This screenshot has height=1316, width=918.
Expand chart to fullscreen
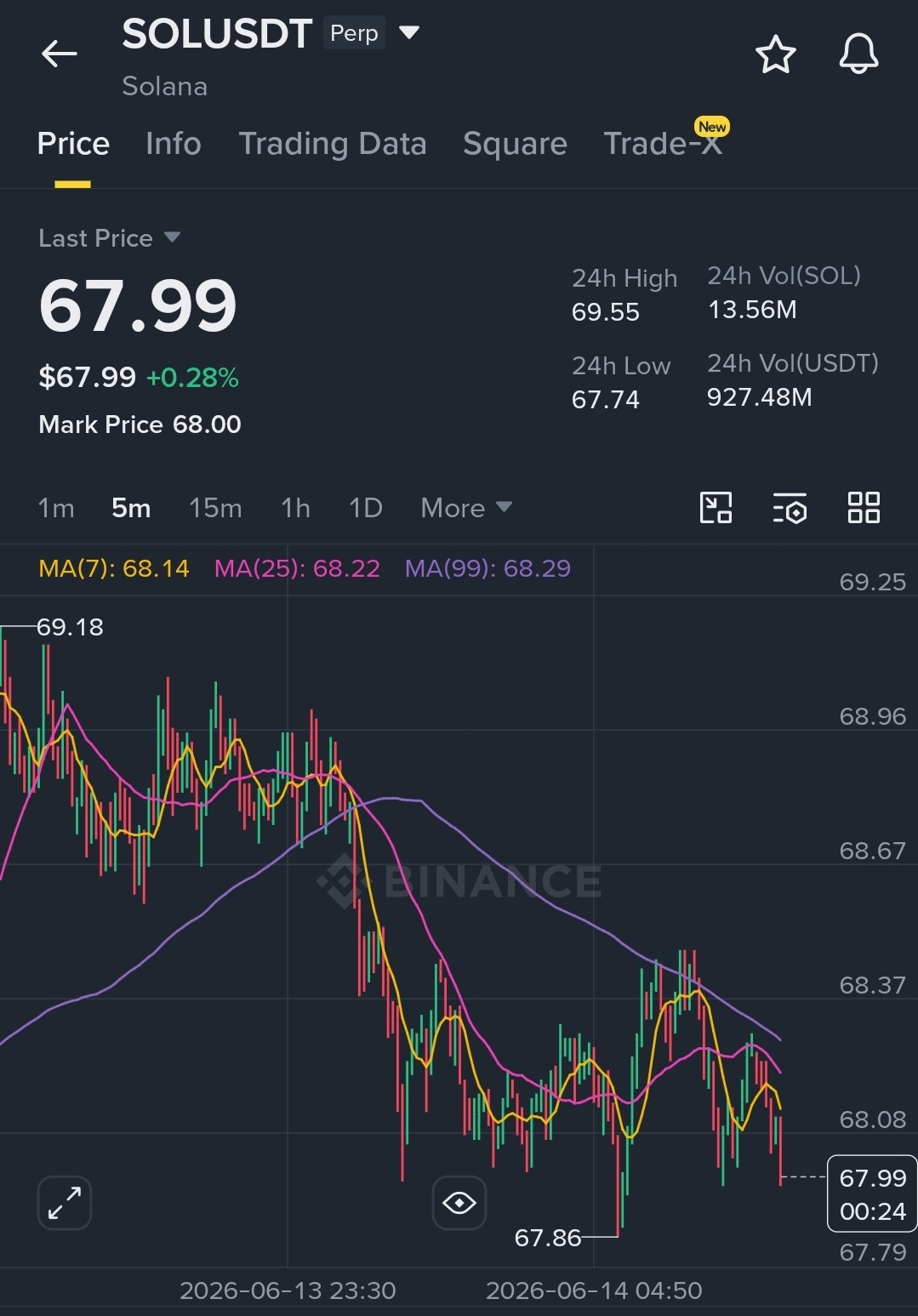(65, 1203)
